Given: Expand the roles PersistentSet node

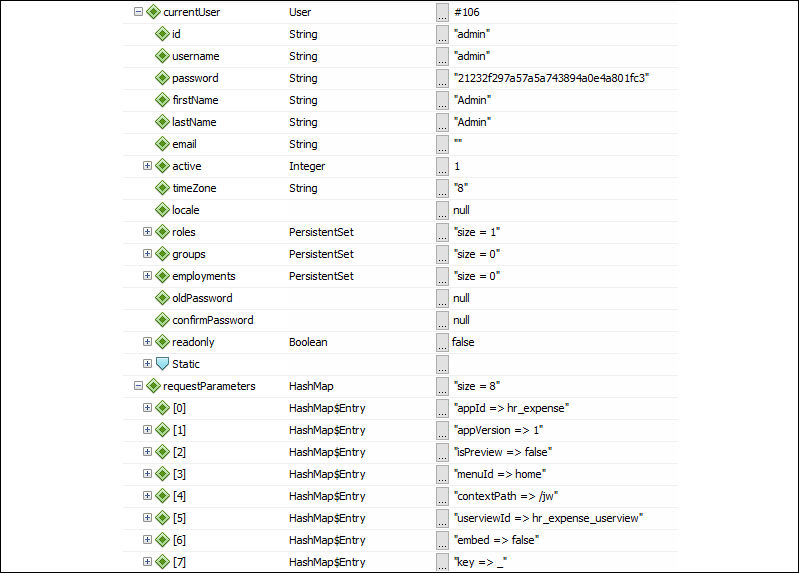Looking at the screenshot, I should [147, 232].
